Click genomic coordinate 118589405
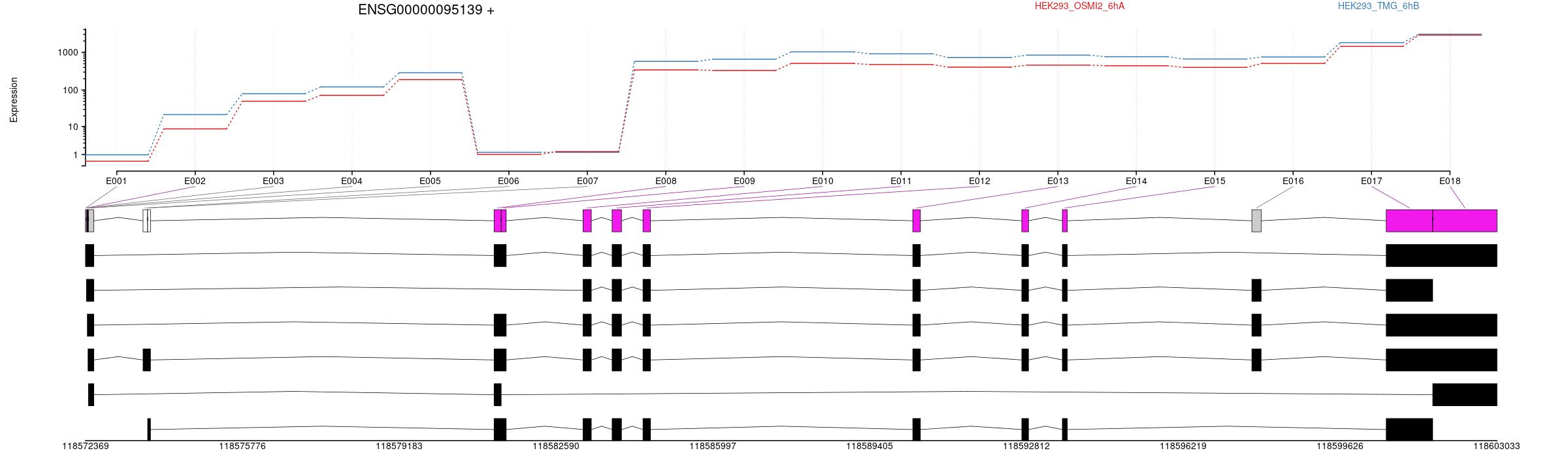 [870, 447]
